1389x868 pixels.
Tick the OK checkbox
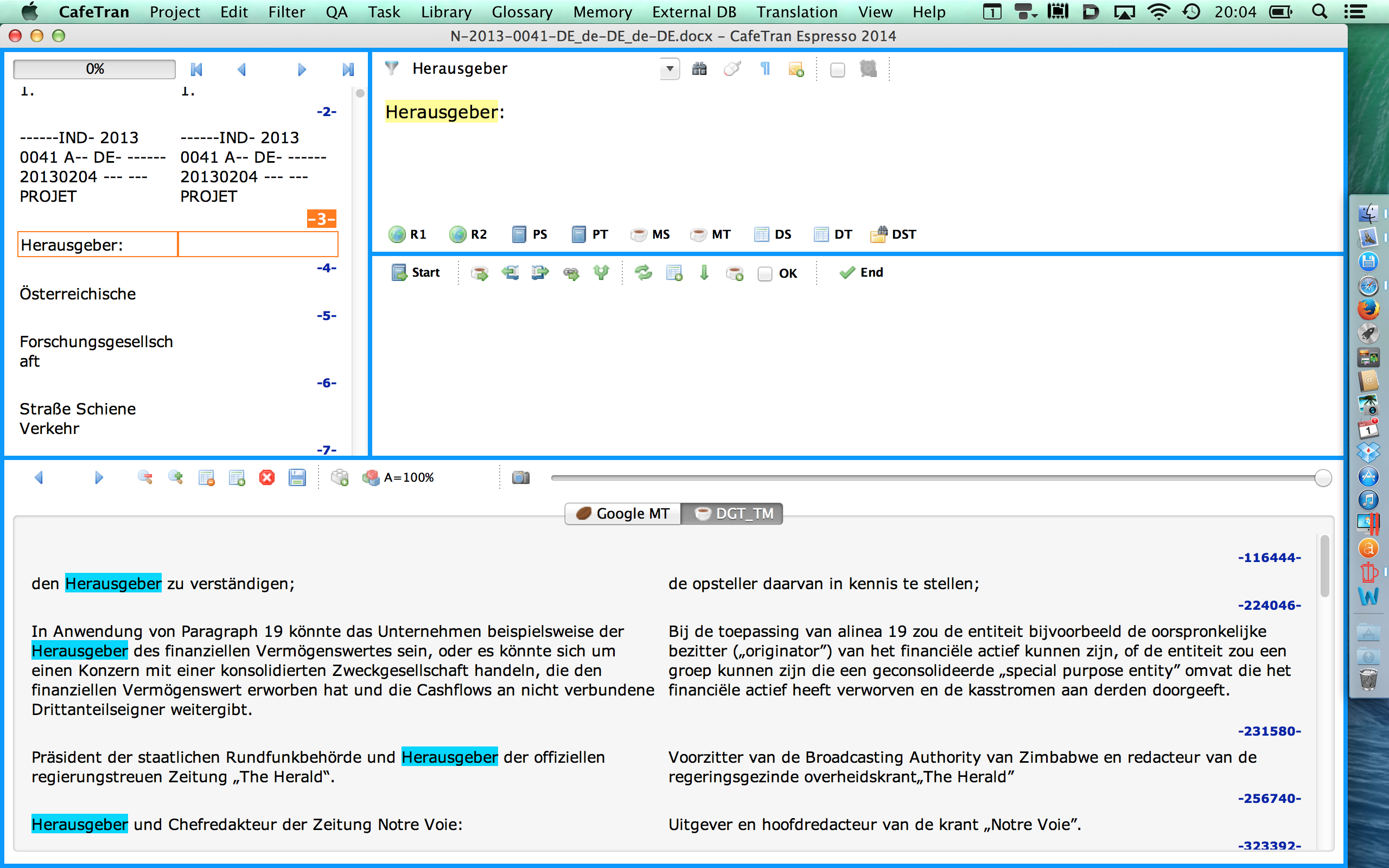(764, 274)
